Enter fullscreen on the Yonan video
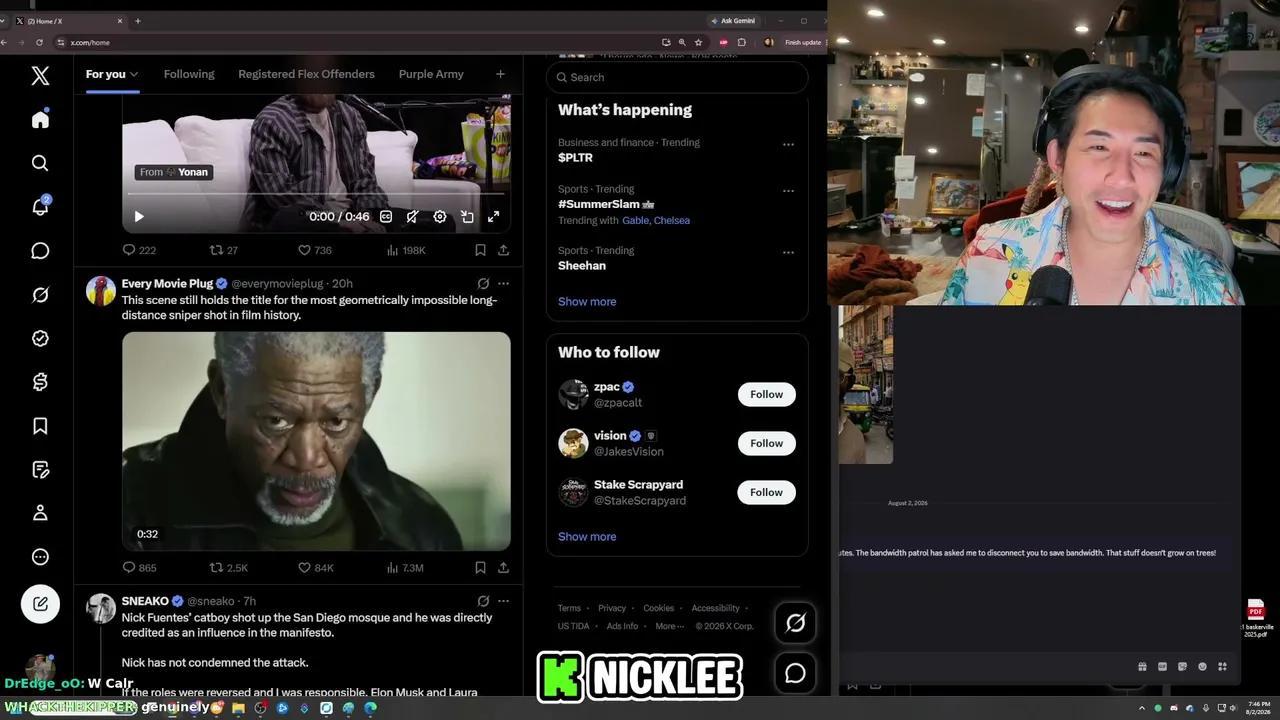 click(494, 217)
